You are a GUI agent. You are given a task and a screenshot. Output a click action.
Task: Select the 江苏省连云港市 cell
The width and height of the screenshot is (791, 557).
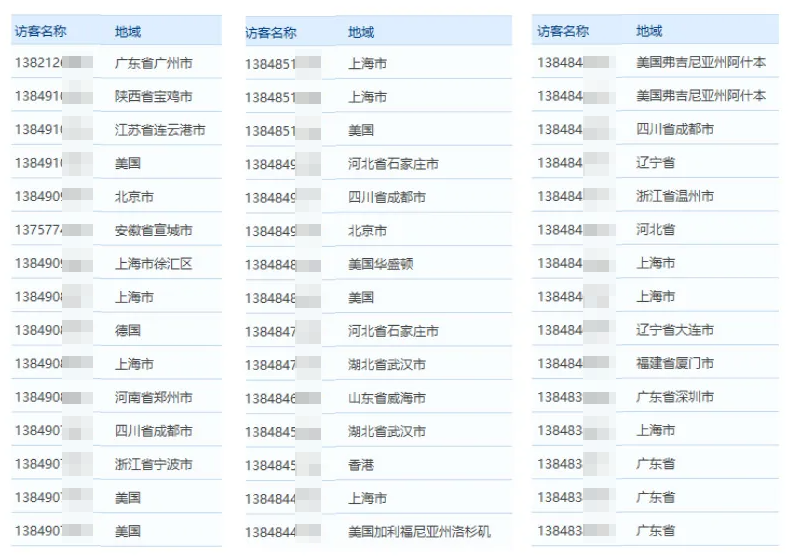click(x=160, y=130)
